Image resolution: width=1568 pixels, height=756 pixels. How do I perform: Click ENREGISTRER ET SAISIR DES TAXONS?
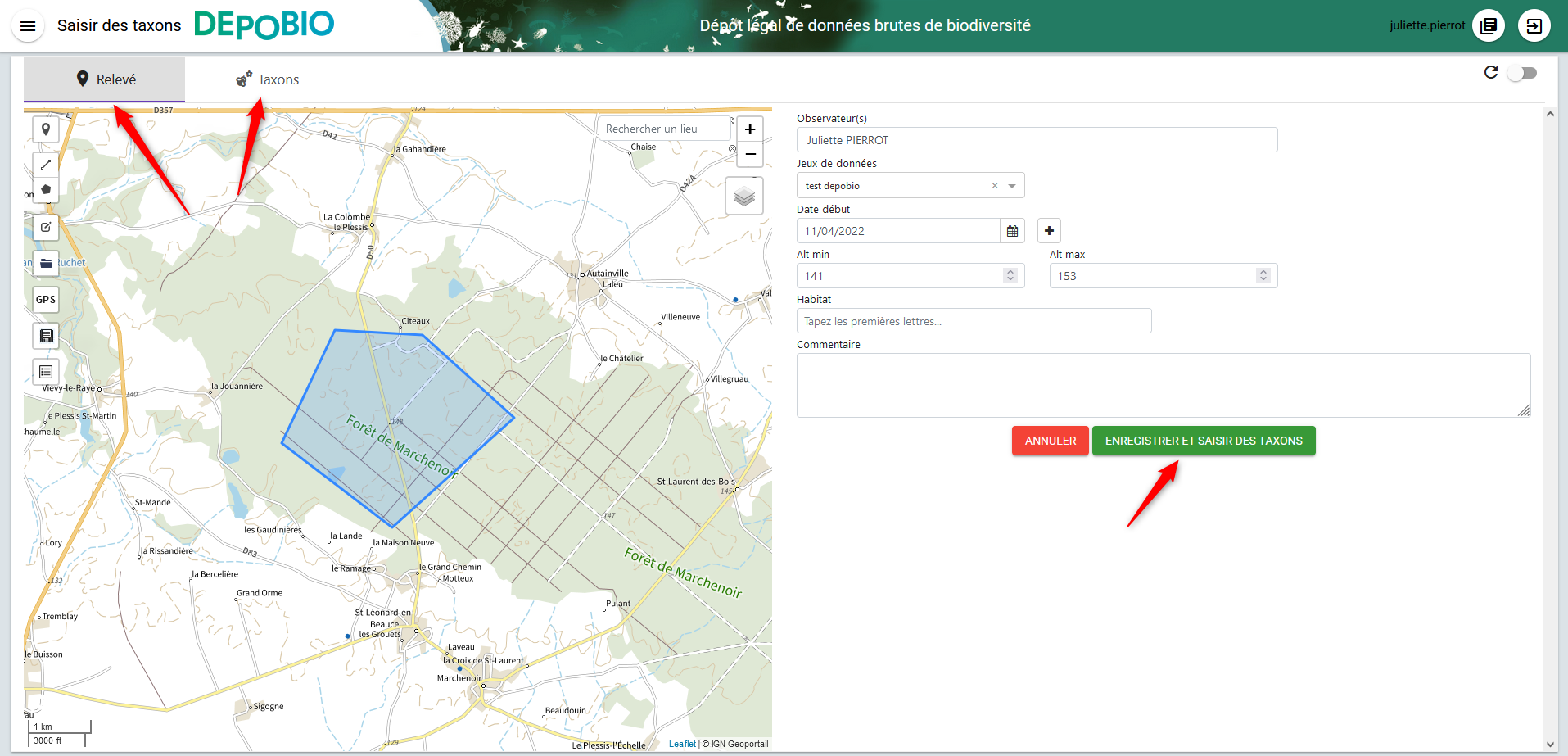coord(1204,441)
